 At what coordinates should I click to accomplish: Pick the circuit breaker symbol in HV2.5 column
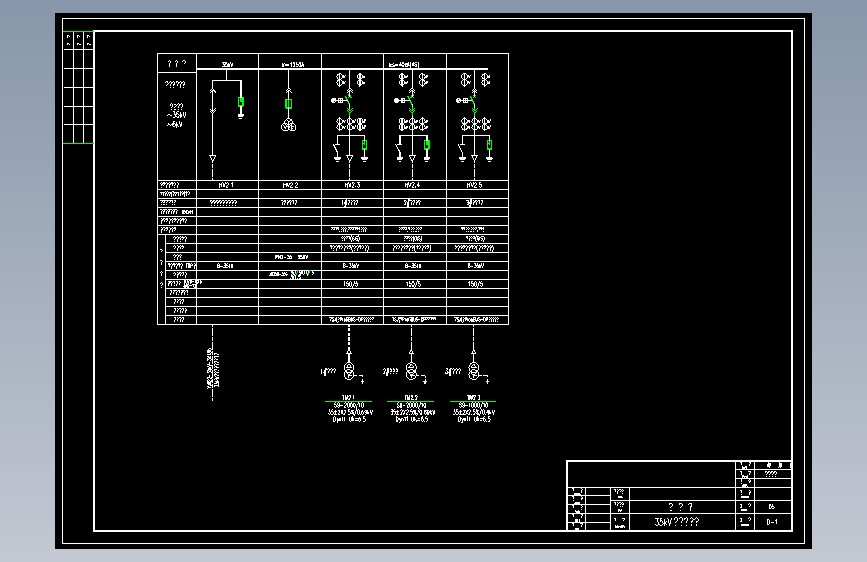coord(473,101)
